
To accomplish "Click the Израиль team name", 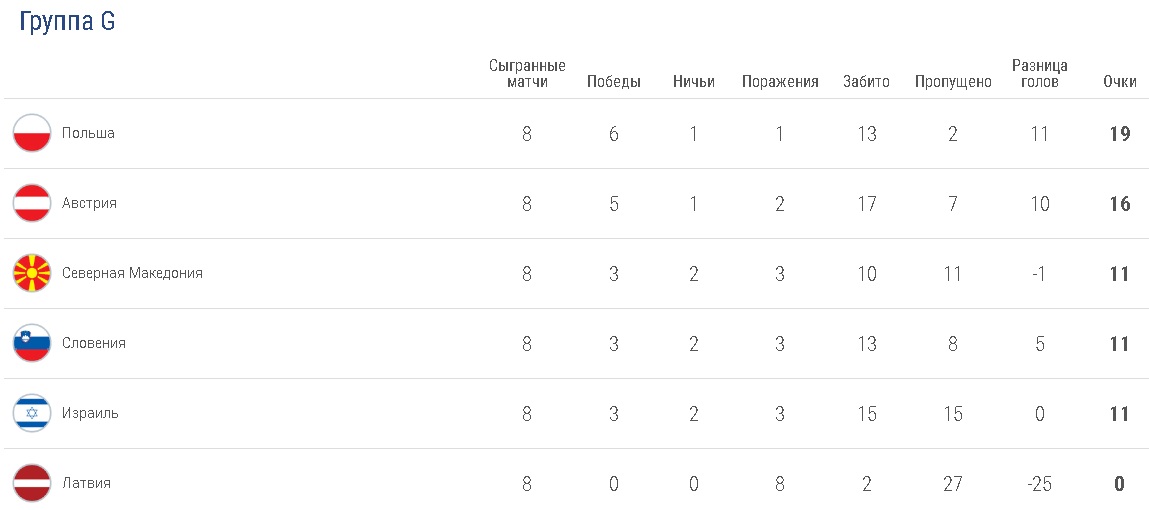I will (x=90, y=413).
